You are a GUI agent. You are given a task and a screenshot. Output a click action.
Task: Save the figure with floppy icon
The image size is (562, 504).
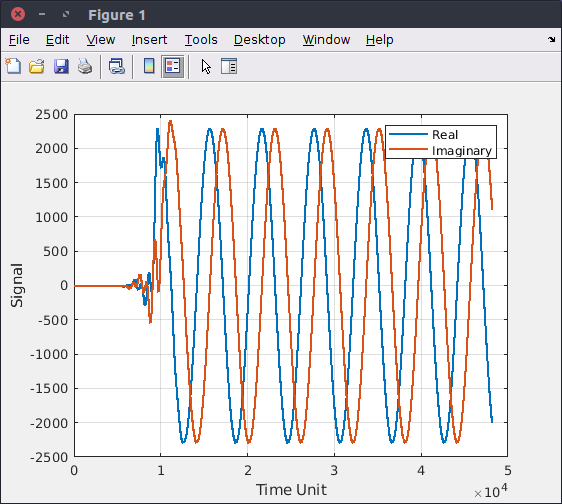(61, 66)
